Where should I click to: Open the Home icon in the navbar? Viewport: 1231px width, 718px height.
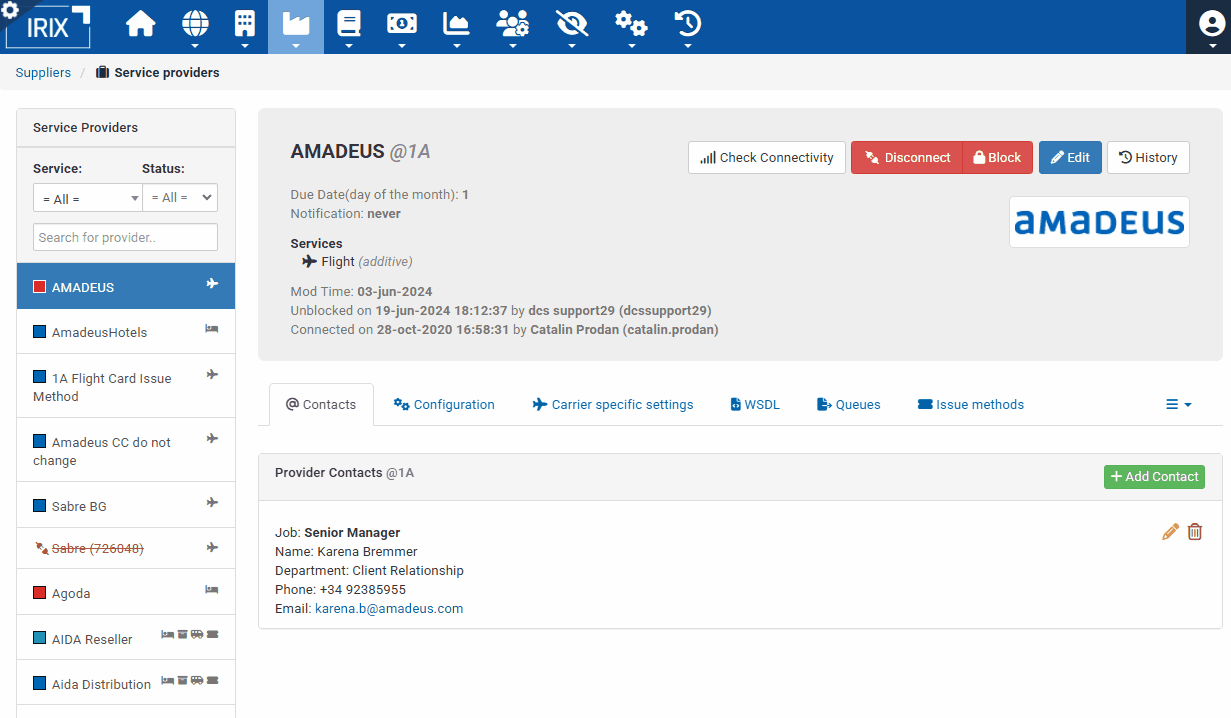[x=140, y=22]
